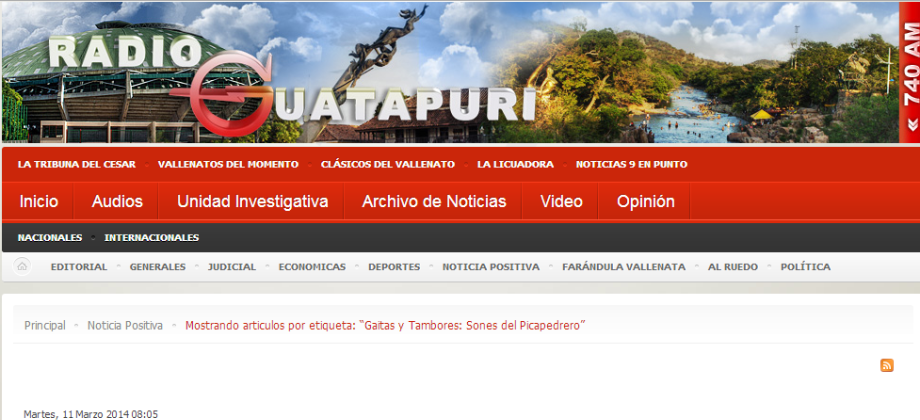The width and height of the screenshot is (920, 420).
Task: Open the Editorial category
Action: pos(79,267)
